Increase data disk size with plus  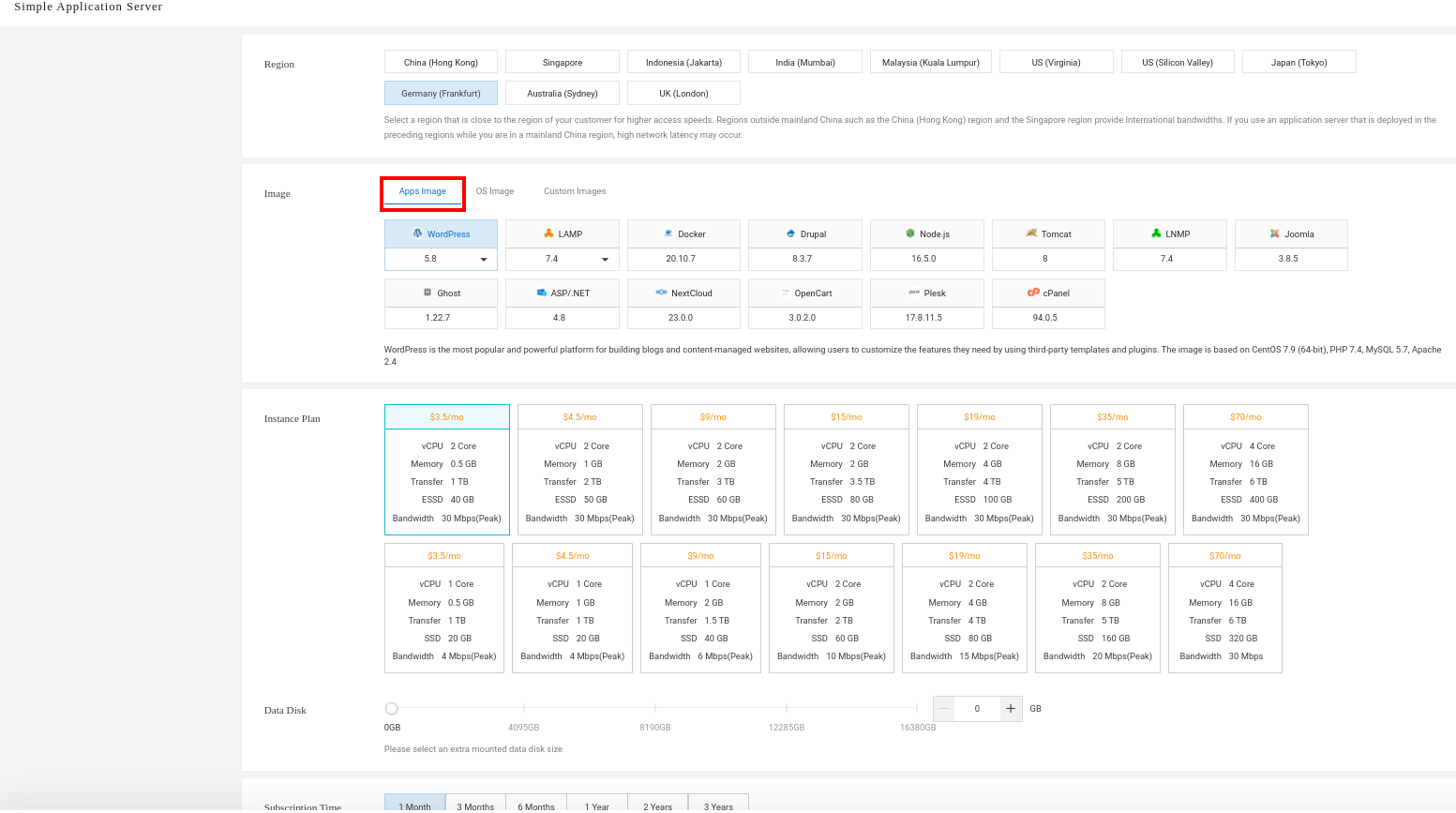coord(1011,709)
